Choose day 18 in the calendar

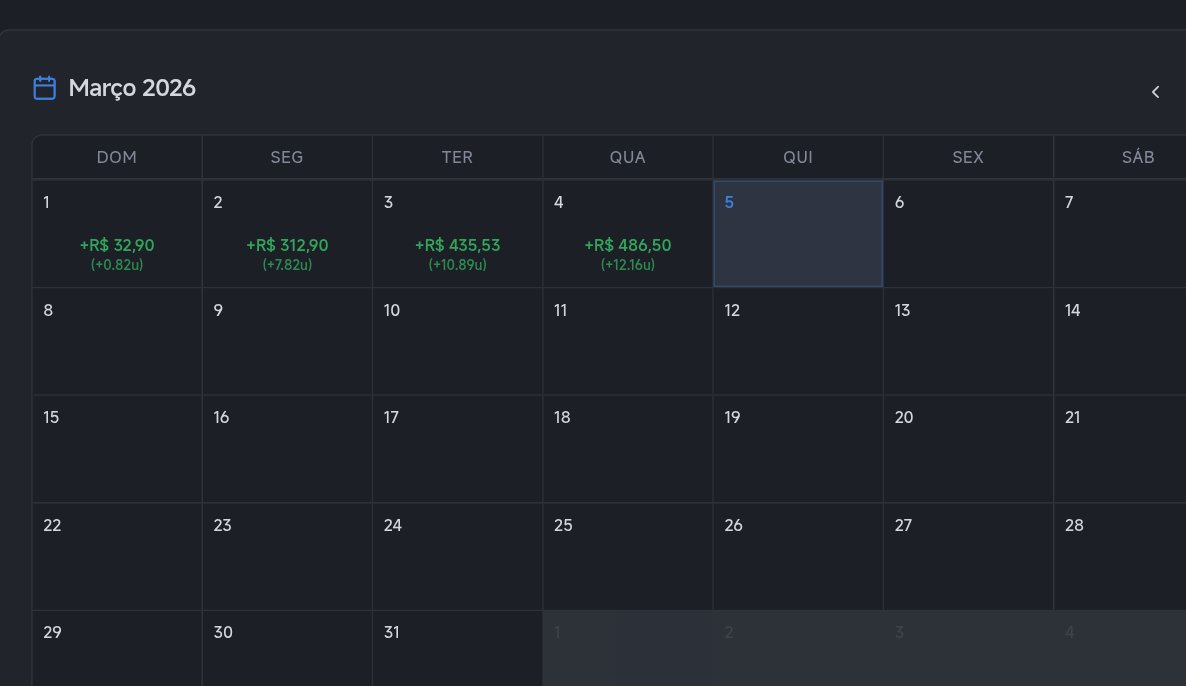pyautogui.click(x=628, y=449)
